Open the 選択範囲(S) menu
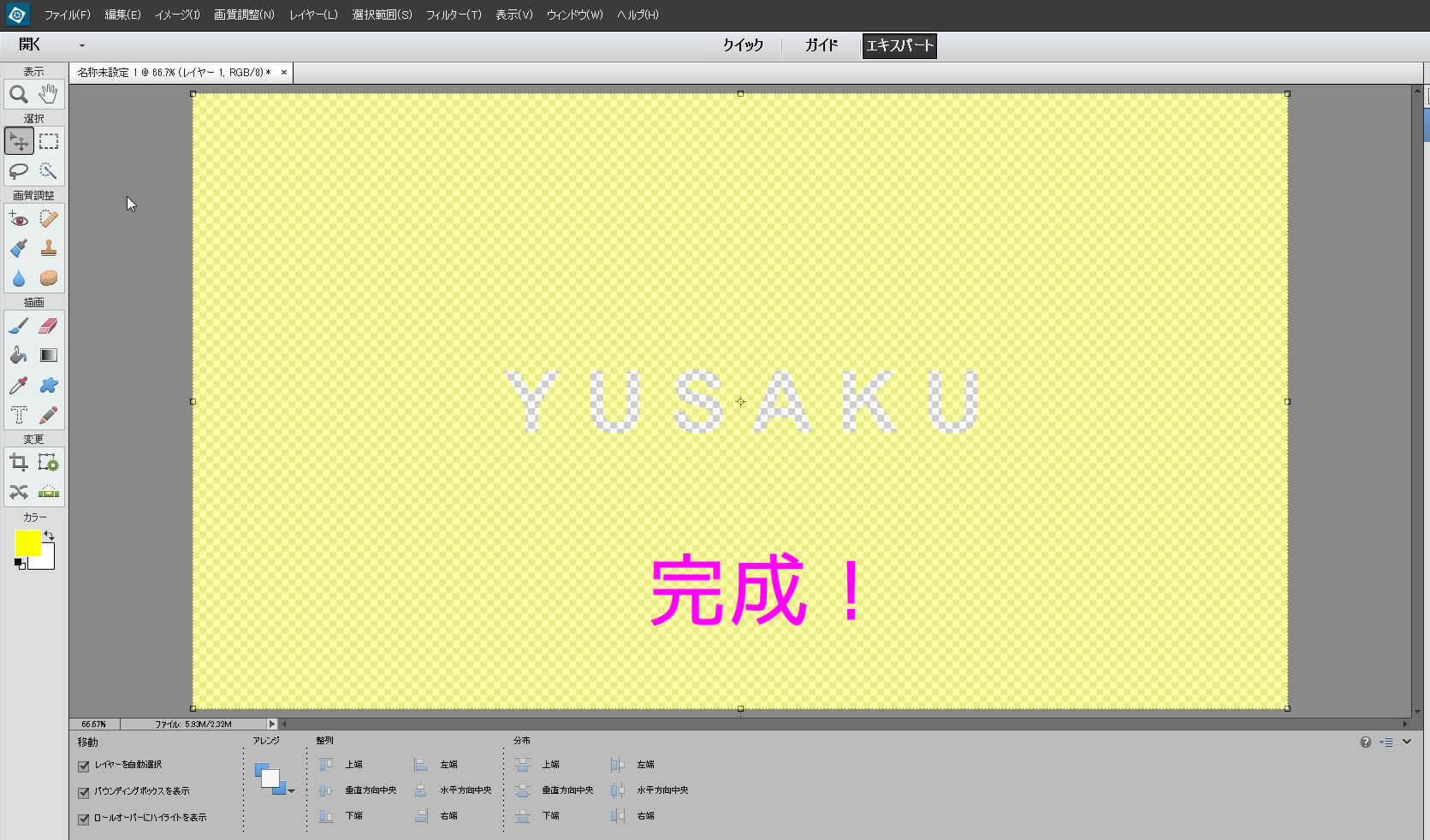 tap(382, 15)
